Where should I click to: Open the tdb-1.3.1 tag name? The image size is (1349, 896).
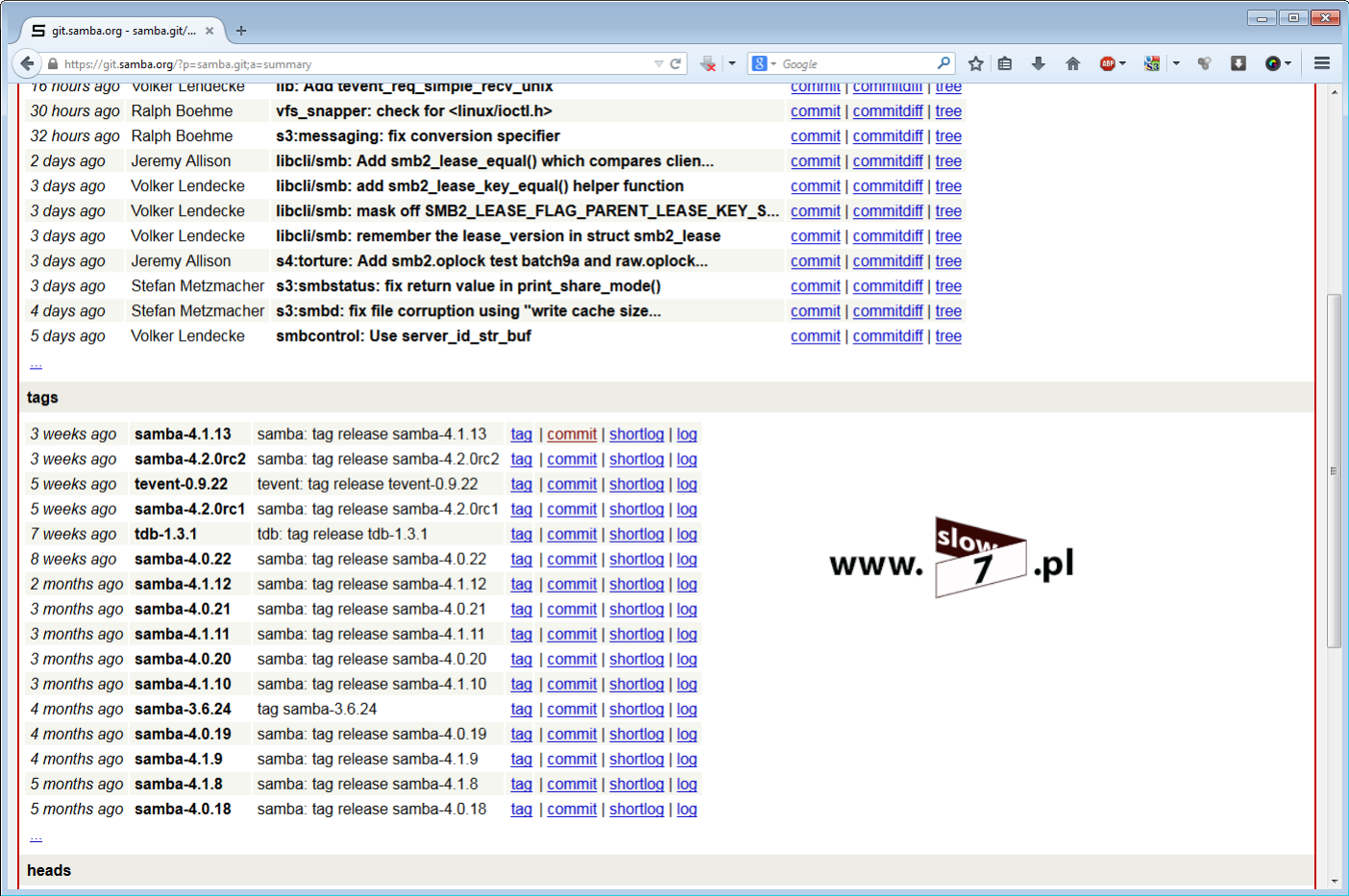[x=165, y=534]
